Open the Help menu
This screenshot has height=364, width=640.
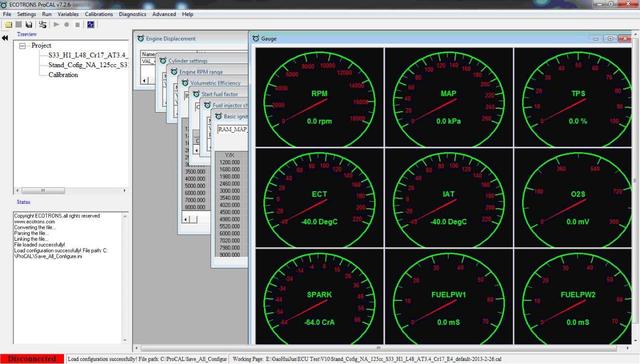[187, 14]
